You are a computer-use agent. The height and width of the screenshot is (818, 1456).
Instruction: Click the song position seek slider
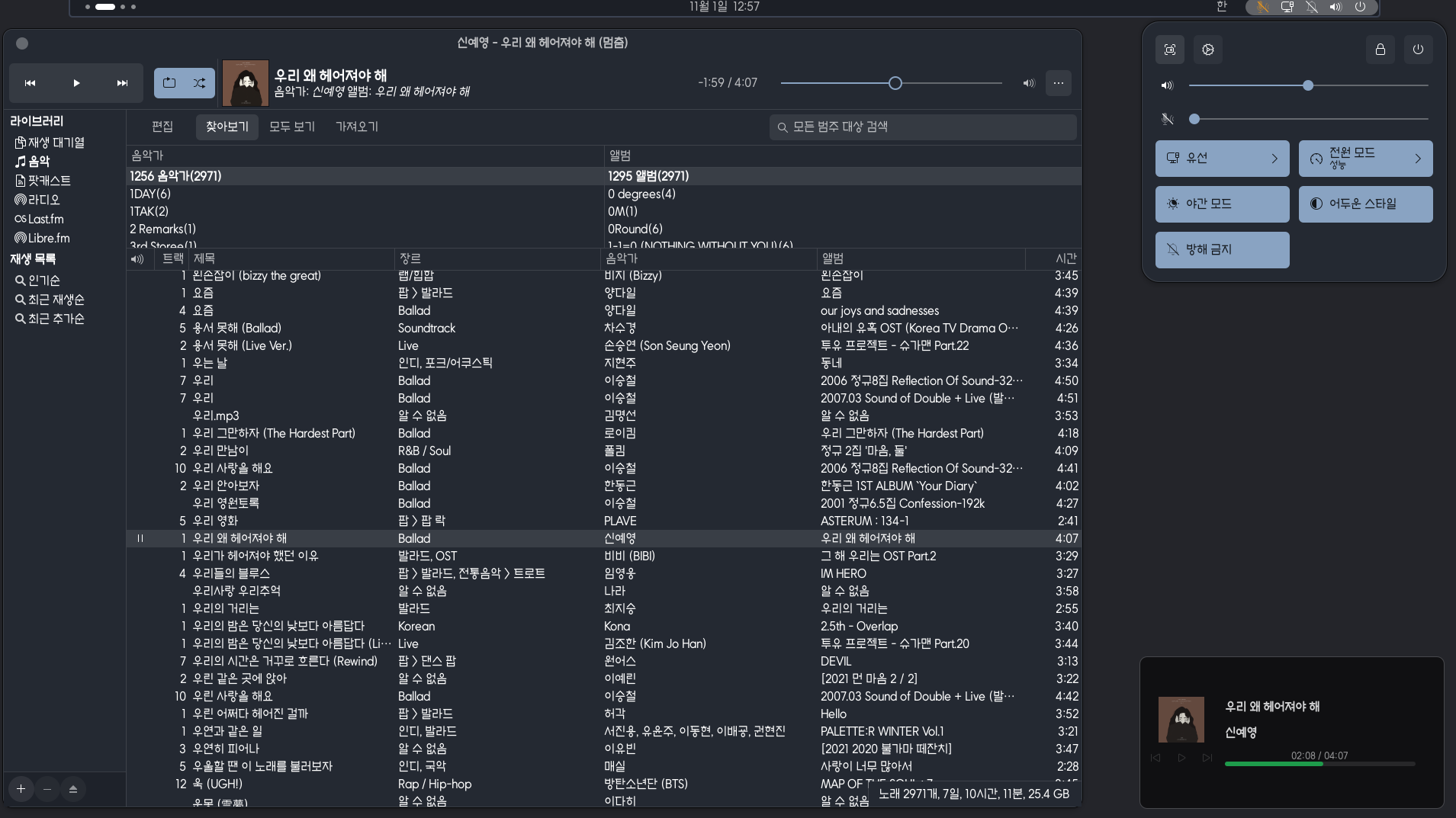(x=891, y=83)
